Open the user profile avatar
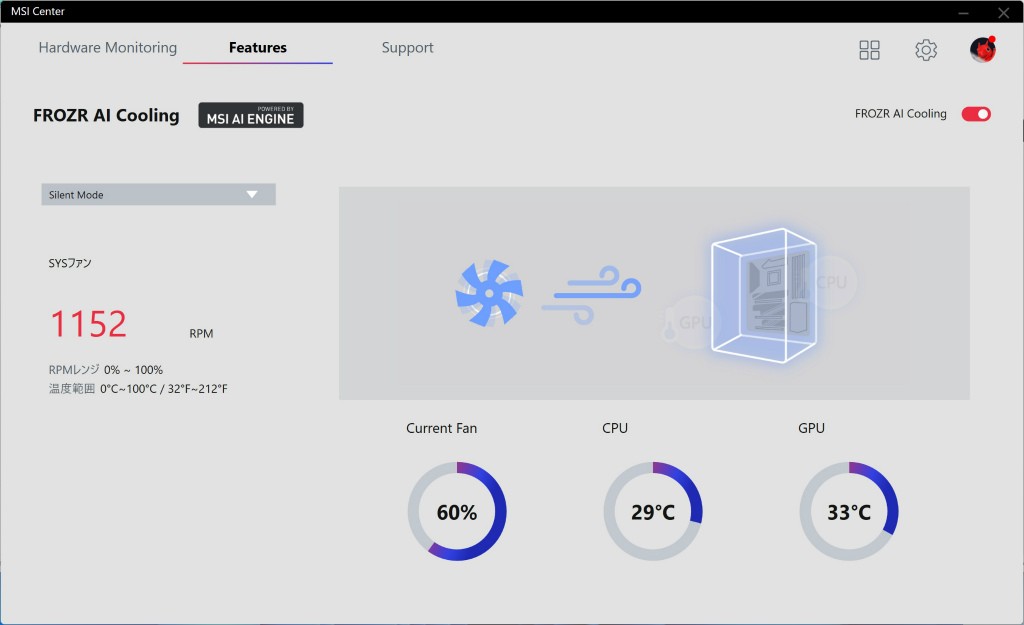The height and width of the screenshot is (625, 1024). 982,50
